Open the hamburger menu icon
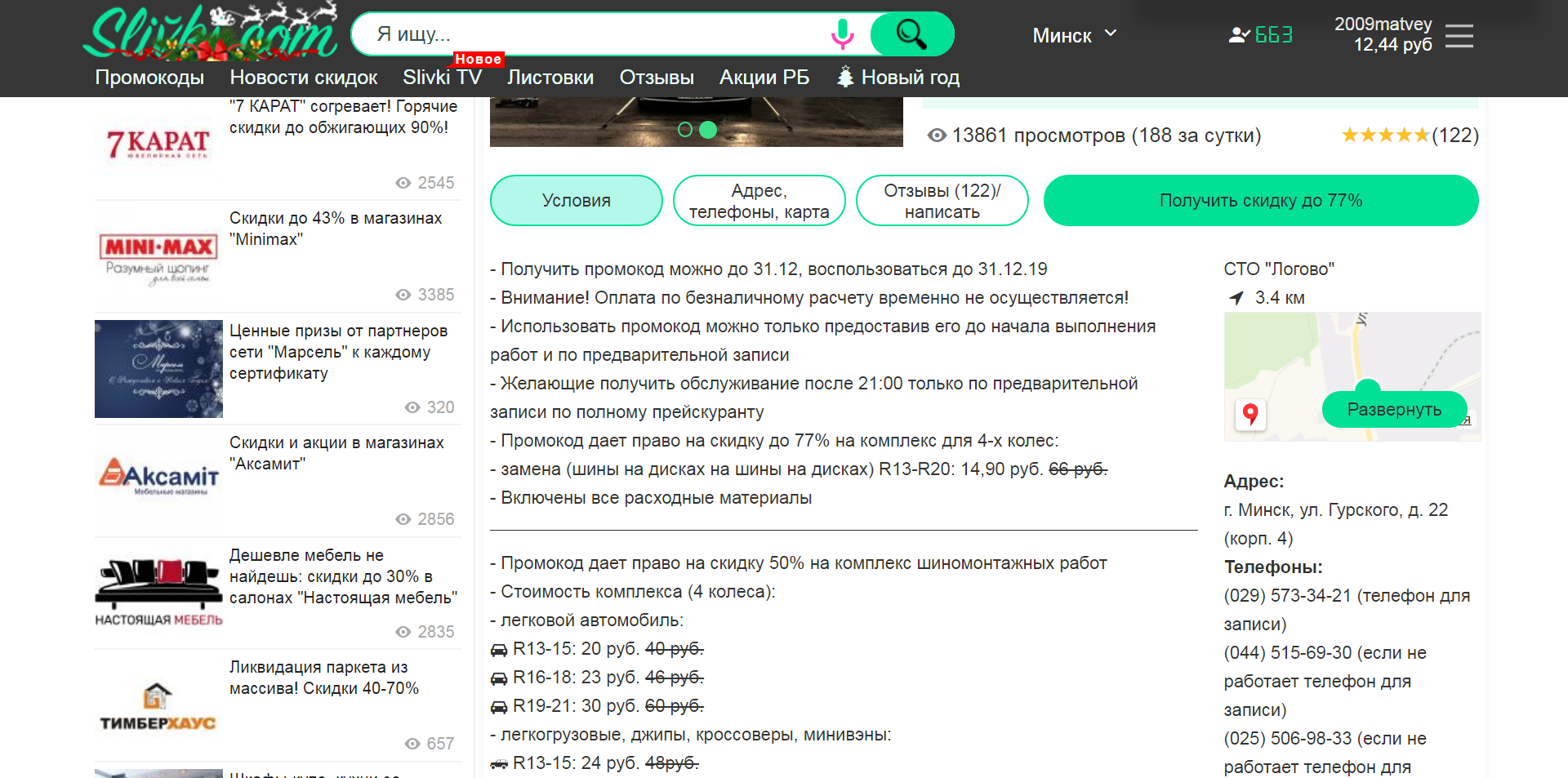The image size is (1568, 778). (1459, 36)
